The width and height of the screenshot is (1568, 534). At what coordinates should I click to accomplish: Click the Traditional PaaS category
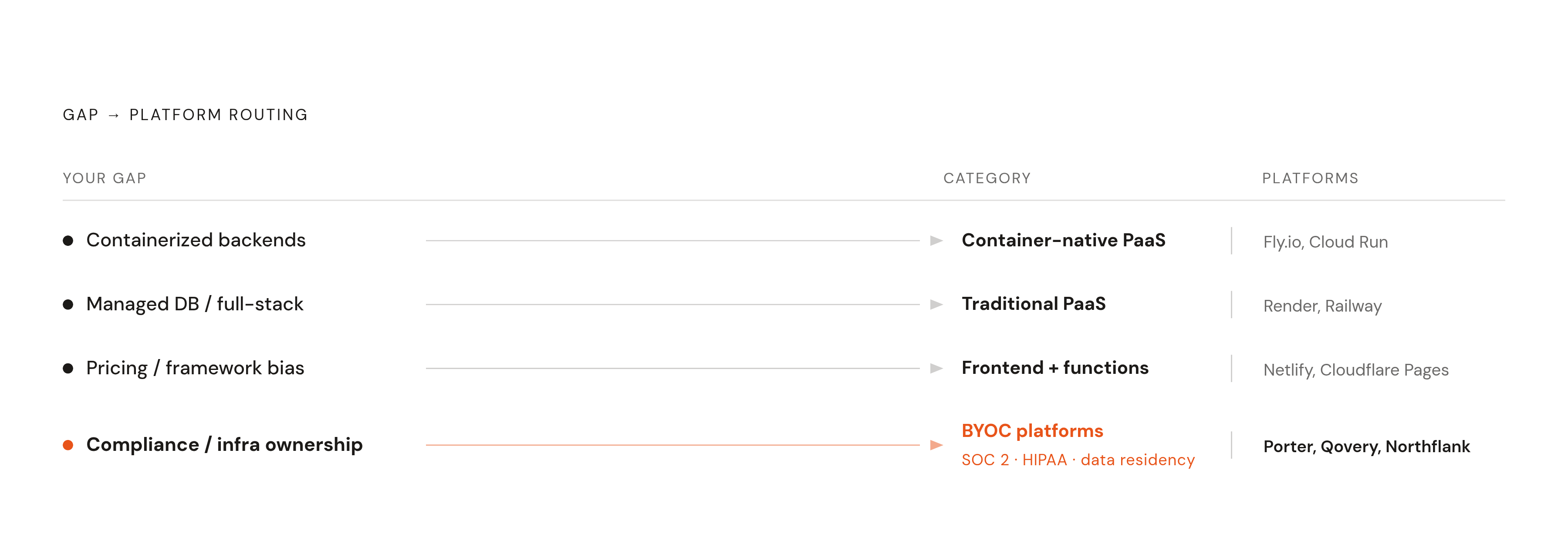point(1034,304)
